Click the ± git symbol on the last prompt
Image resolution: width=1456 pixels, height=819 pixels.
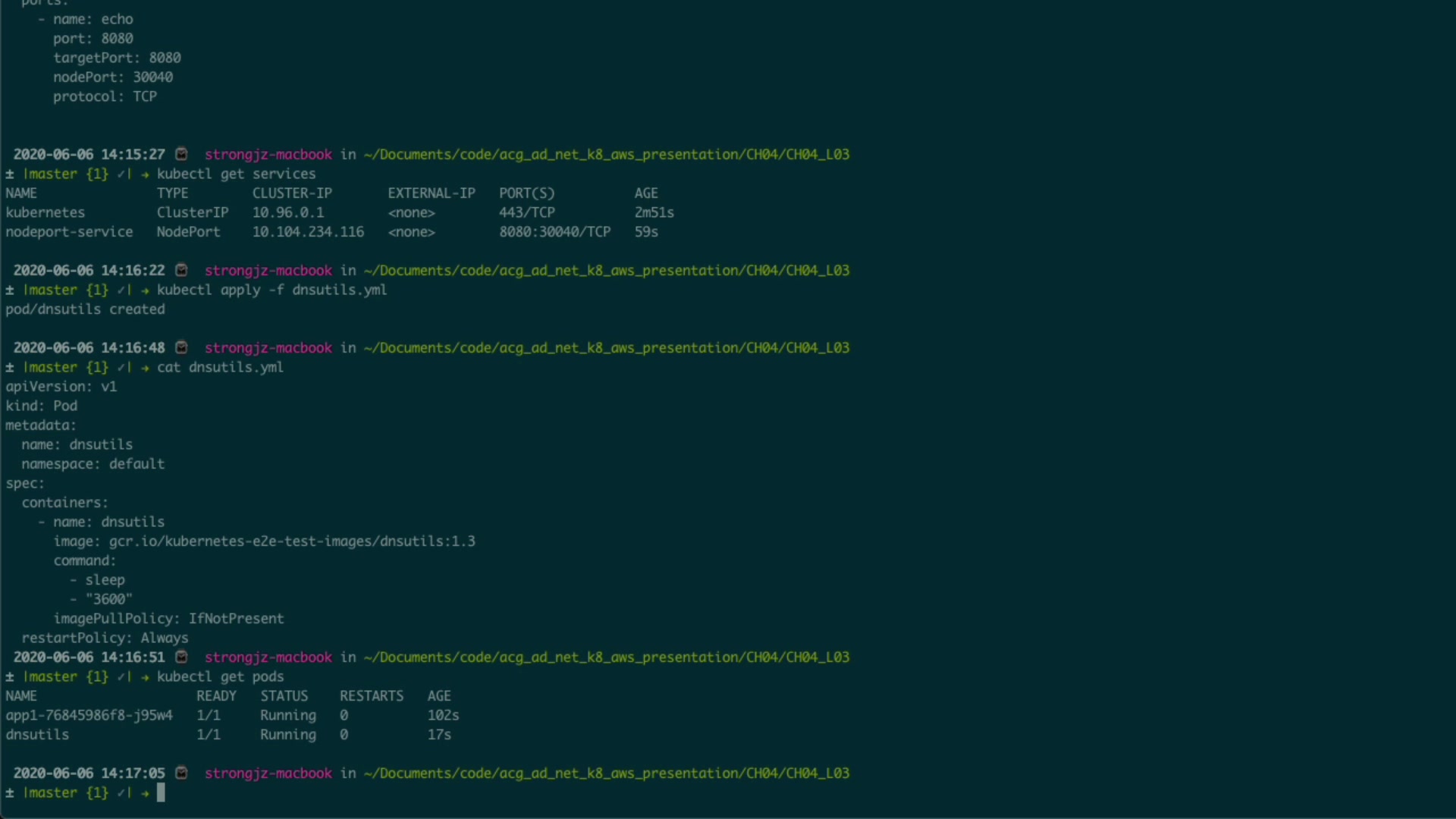point(10,792)
